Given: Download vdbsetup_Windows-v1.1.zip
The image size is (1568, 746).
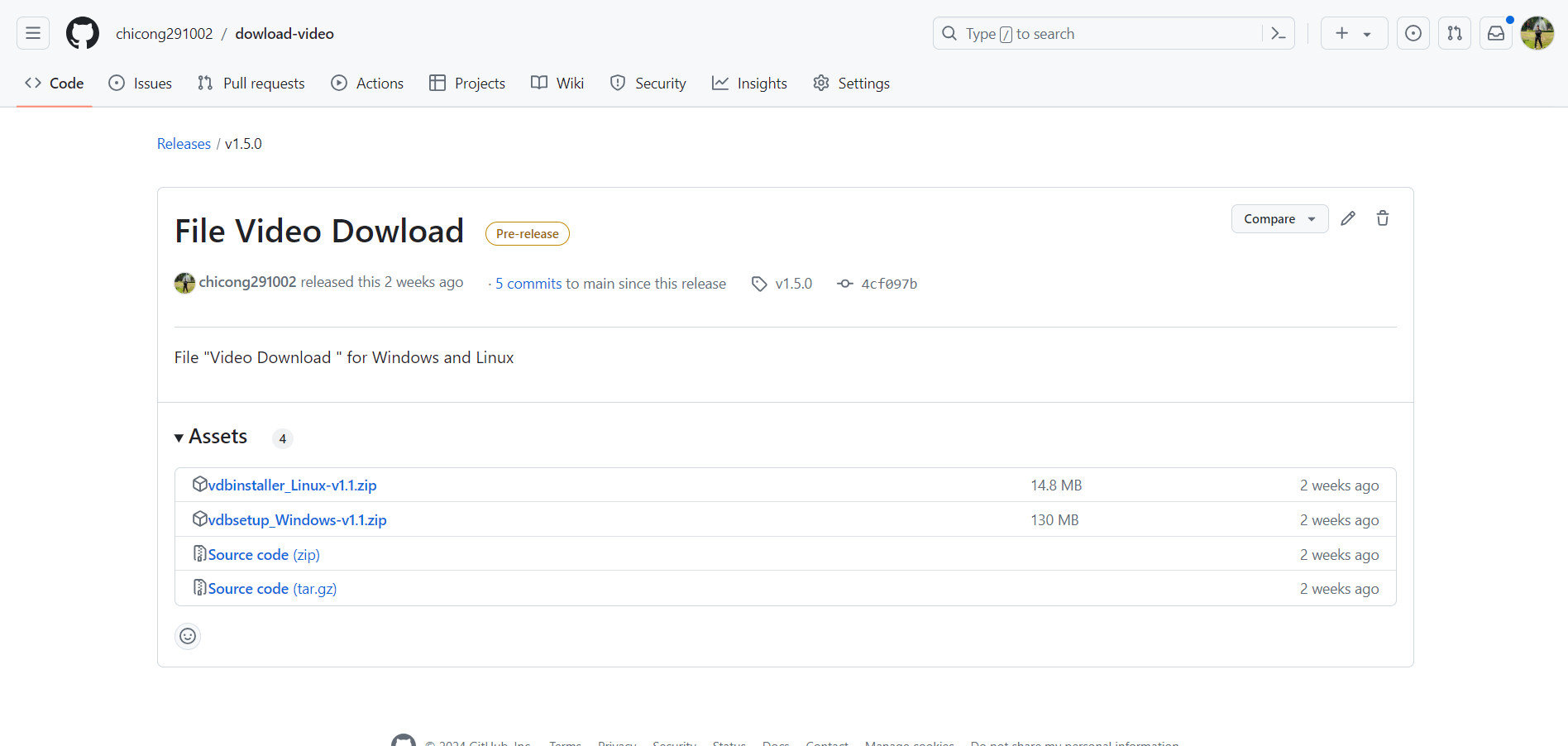Looking at the screenshot, I should coord(297,520).
